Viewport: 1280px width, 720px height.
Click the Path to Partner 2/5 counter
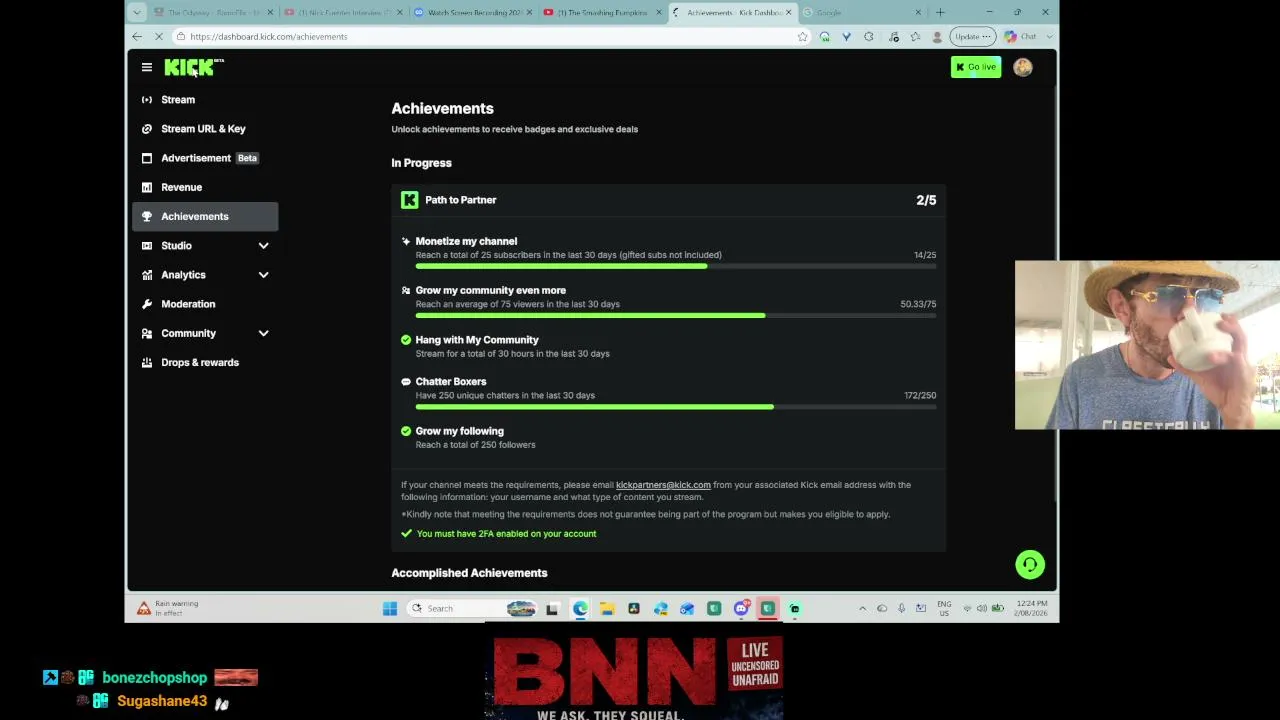click(926, 200)
